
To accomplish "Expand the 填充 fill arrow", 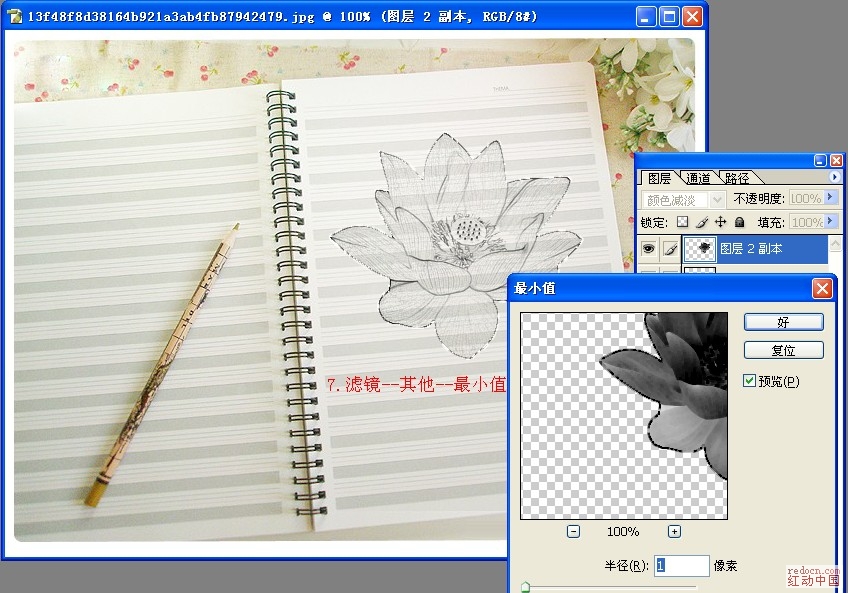I will point(830,222).
